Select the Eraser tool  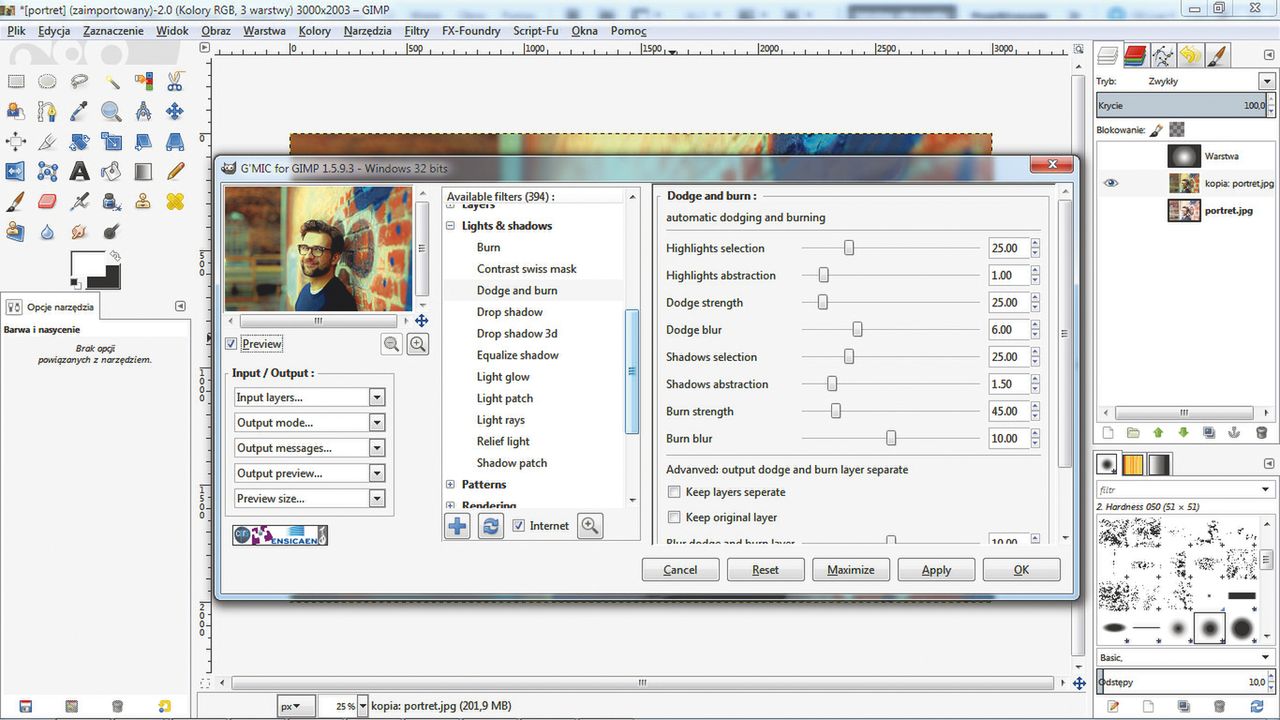pos(47,202)
